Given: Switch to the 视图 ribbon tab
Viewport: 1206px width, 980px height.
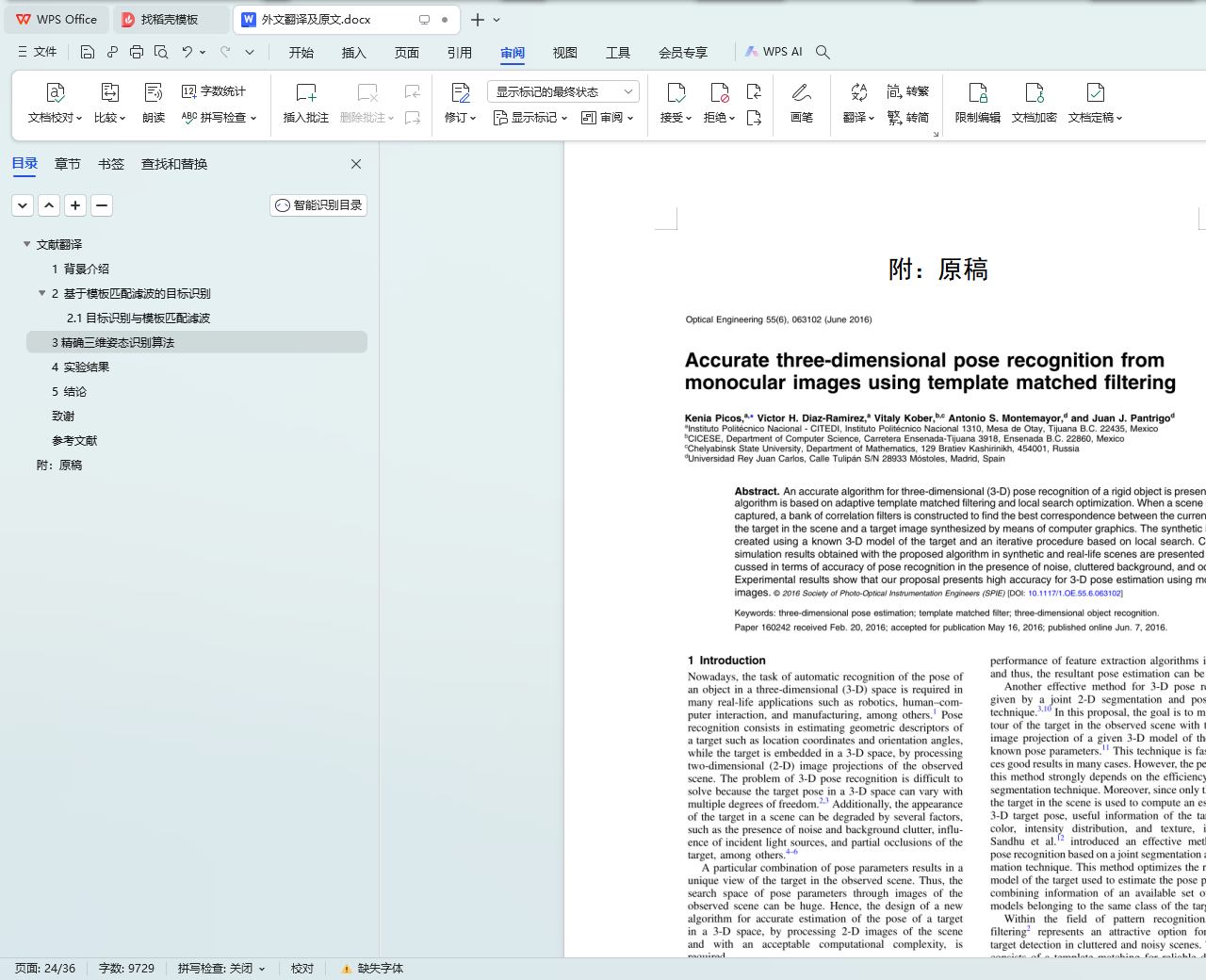Looking at the screenshot, I should click(565, 53).
